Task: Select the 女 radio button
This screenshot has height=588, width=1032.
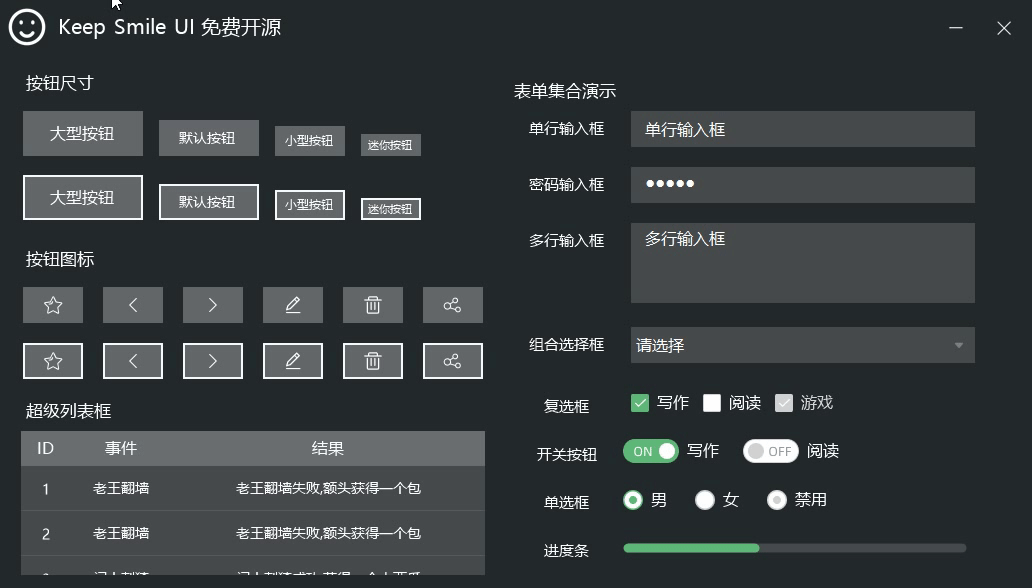Action: tap(705, 500)
